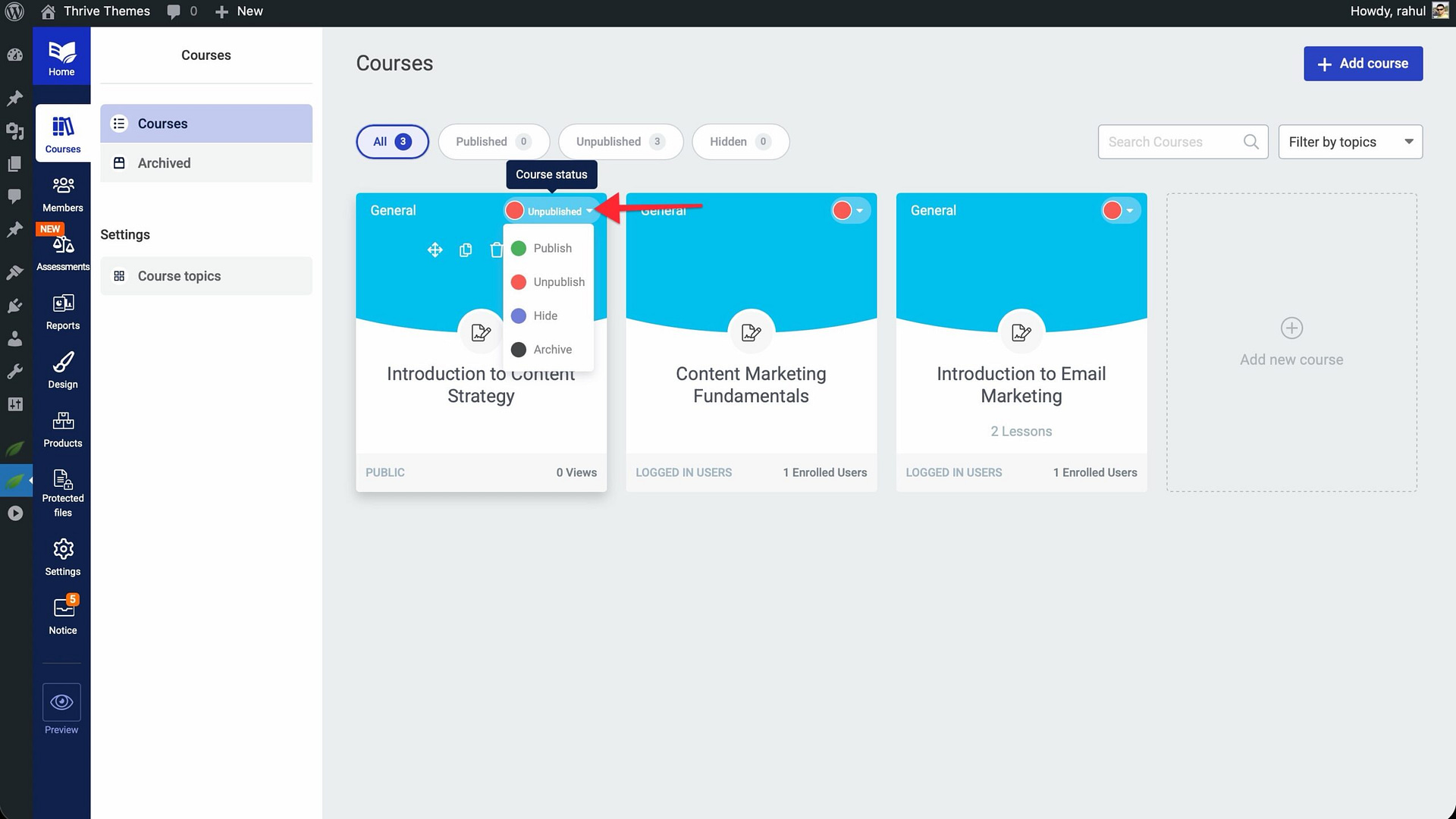Toggle the Preview eye button
Screen dimensions: 1456x819
point(61,702)
